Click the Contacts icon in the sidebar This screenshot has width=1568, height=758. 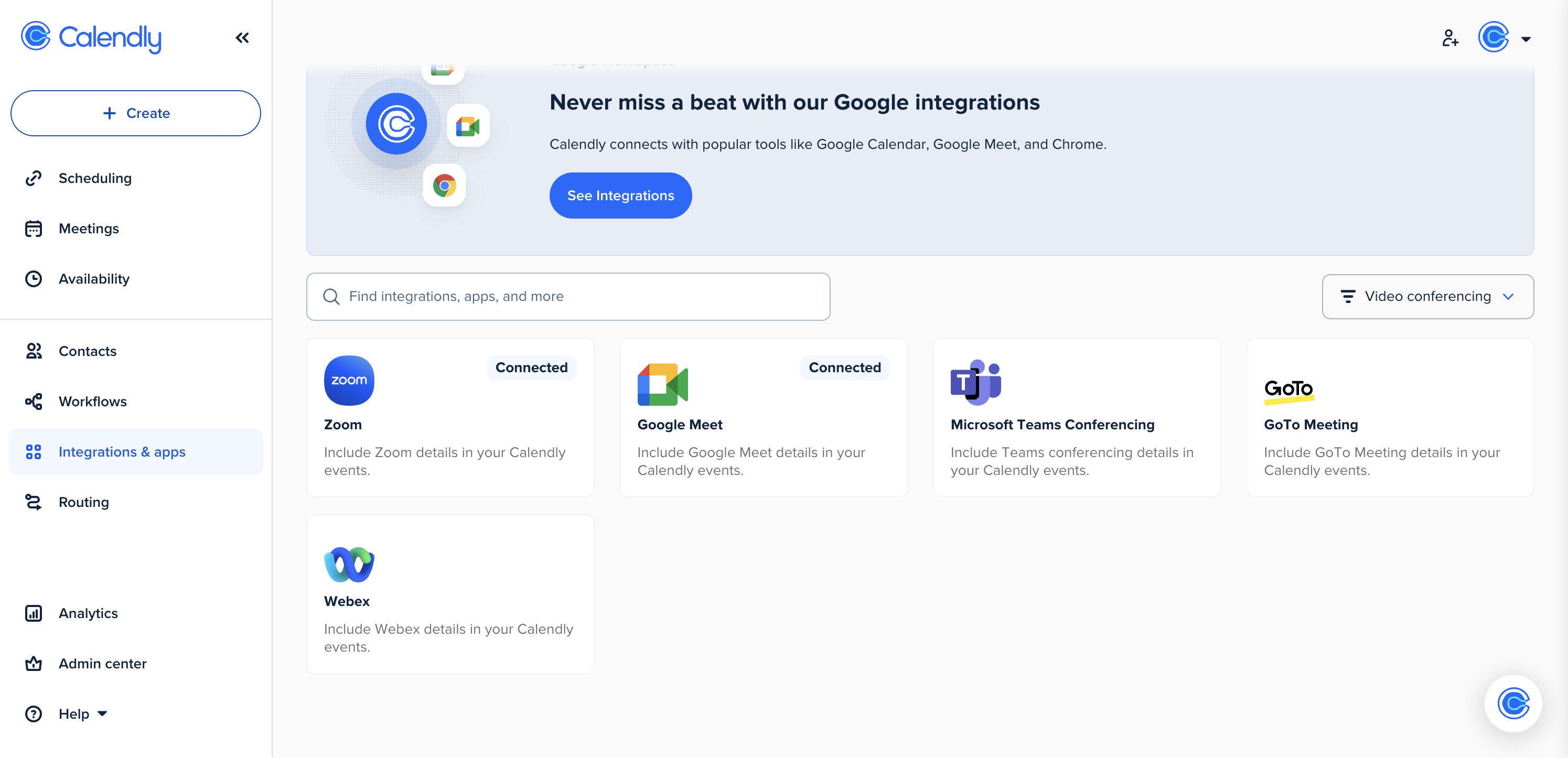point(35,351)
